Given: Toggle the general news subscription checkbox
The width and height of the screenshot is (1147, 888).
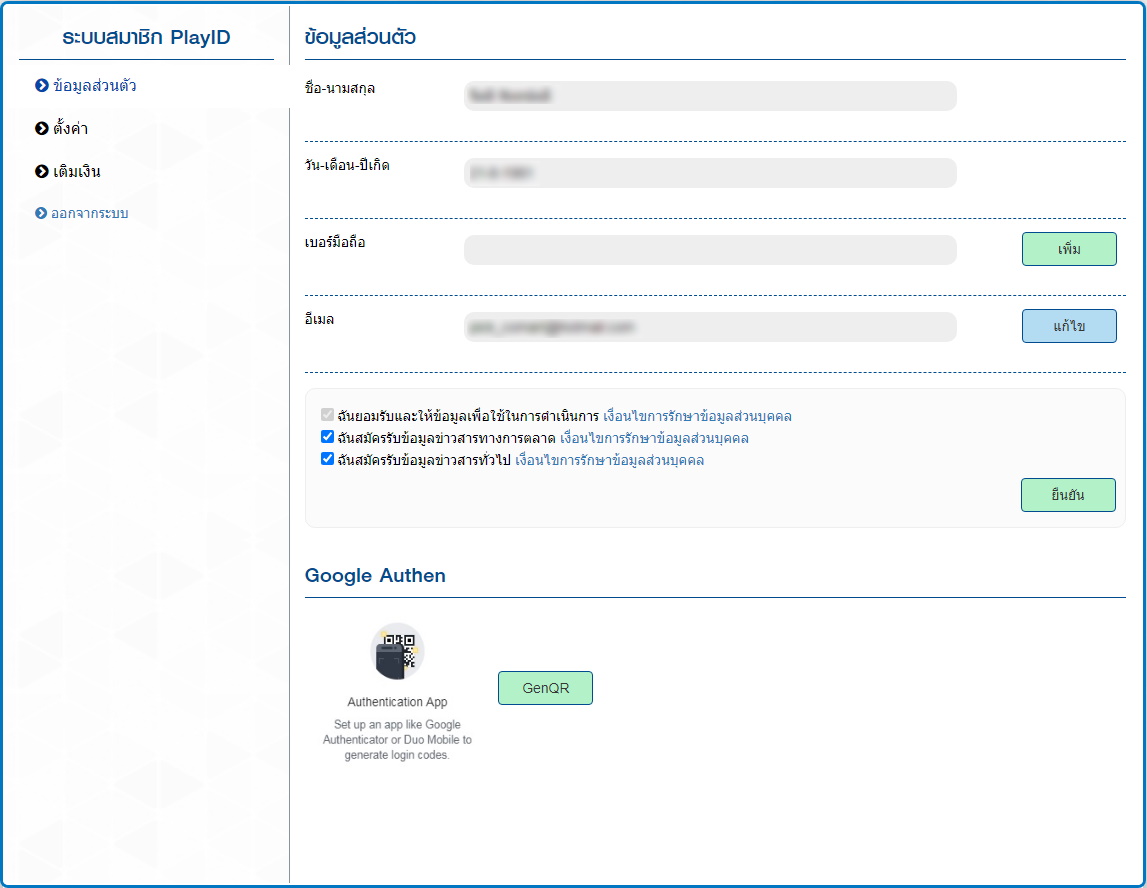Looking at the screenshot, I should coord(327,459).
